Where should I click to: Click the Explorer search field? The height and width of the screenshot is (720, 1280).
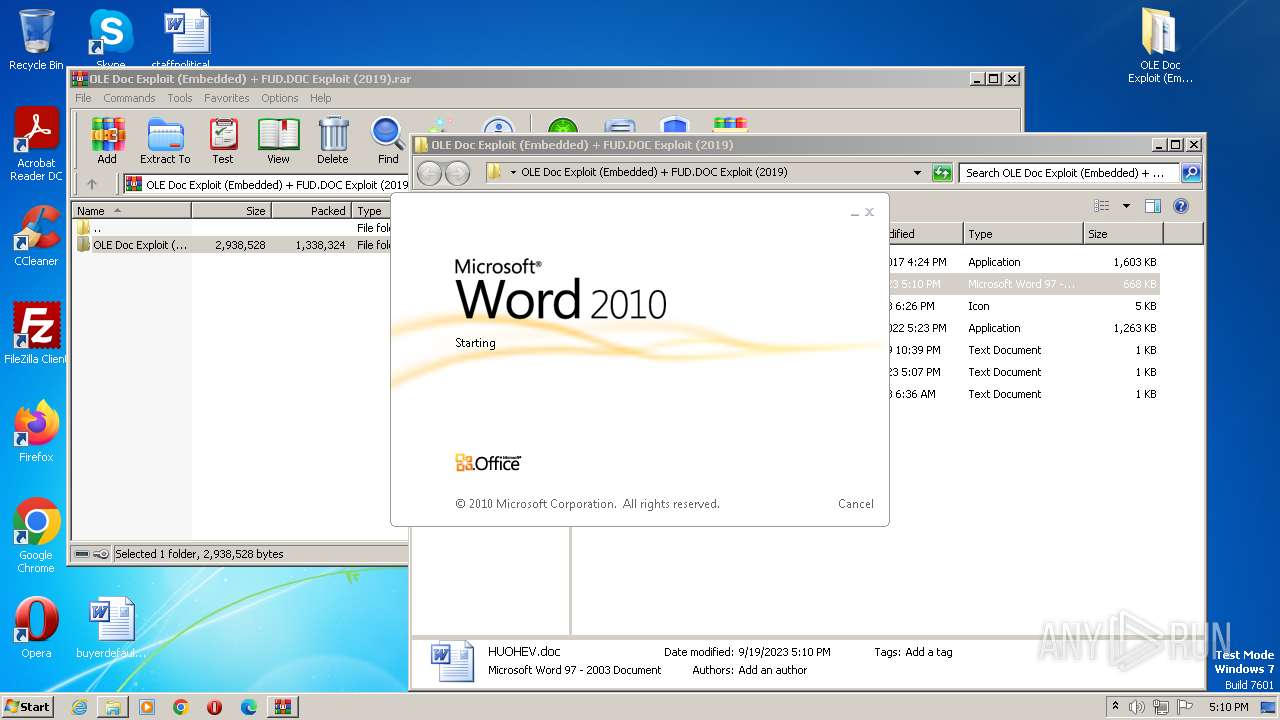point(1069,173)
